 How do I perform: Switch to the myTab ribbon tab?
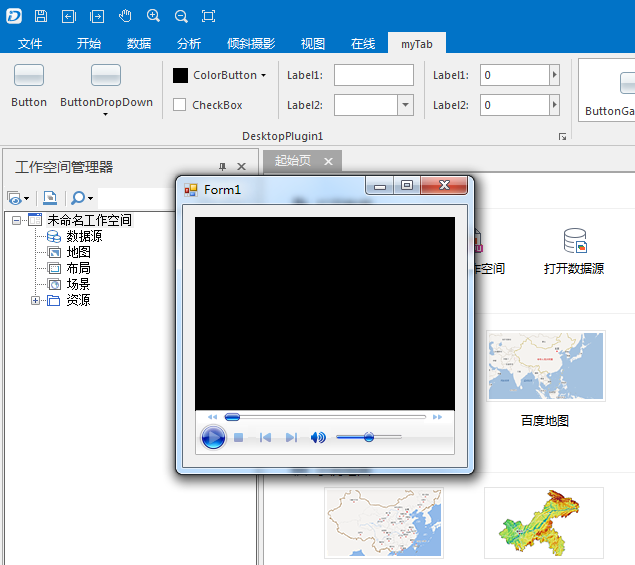pos(418,44)
